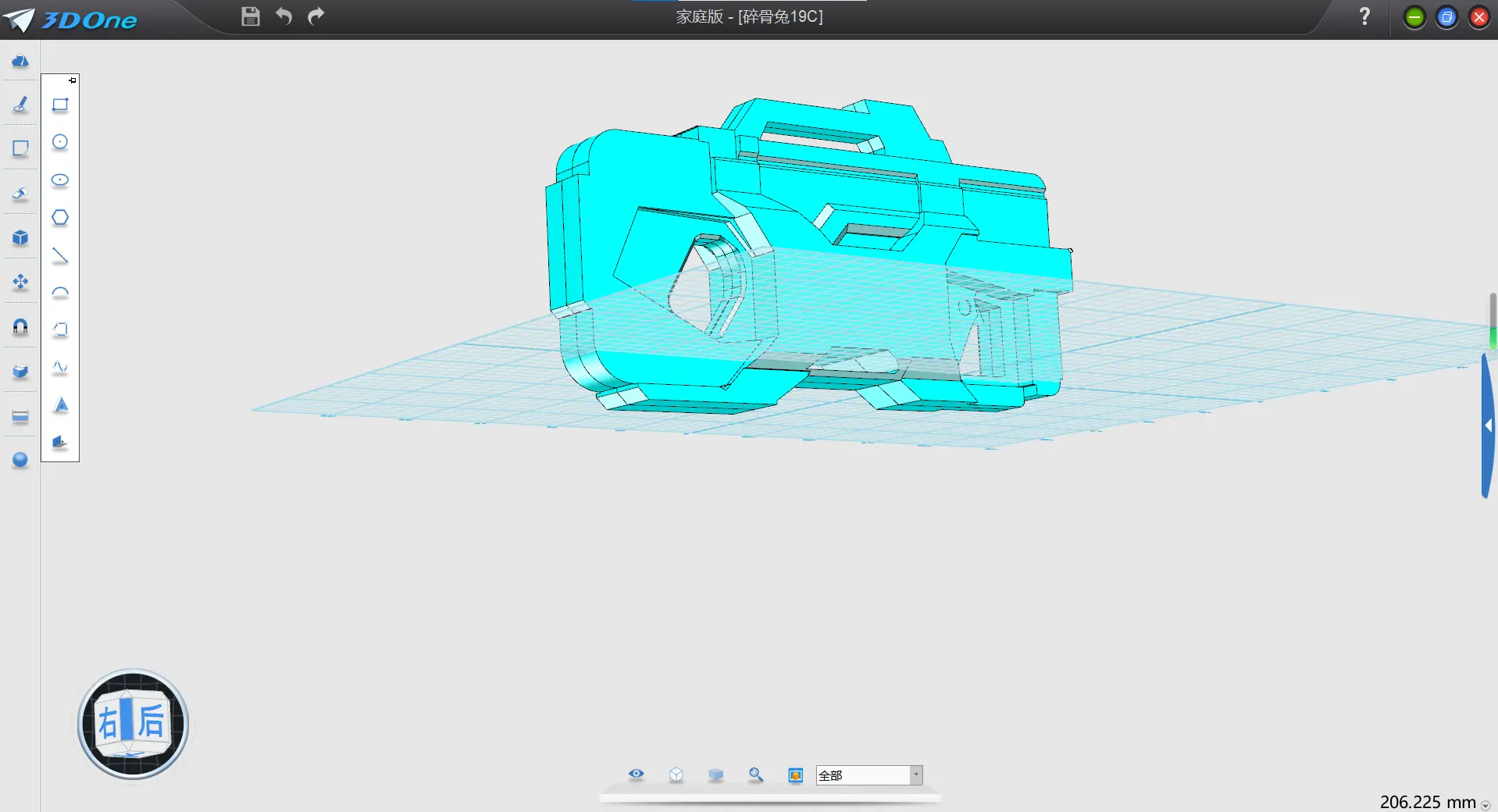Select the ellipse sketch tool
The image size is (1498, 812).
click(60, 180)
